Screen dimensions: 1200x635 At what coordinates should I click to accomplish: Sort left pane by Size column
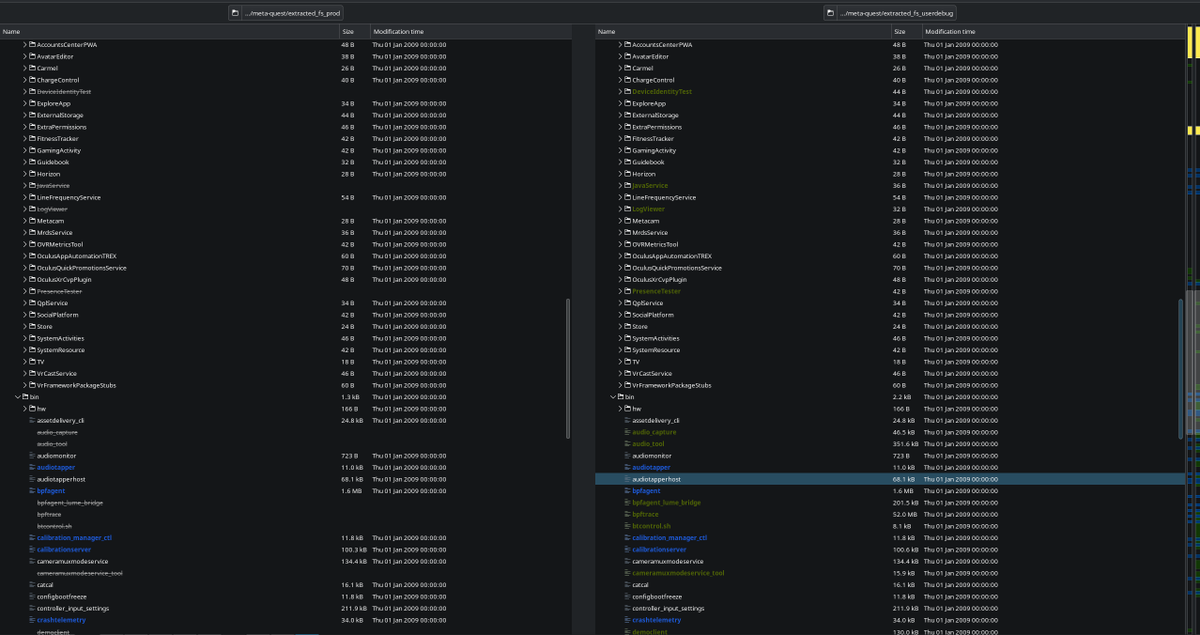point(354,32)
